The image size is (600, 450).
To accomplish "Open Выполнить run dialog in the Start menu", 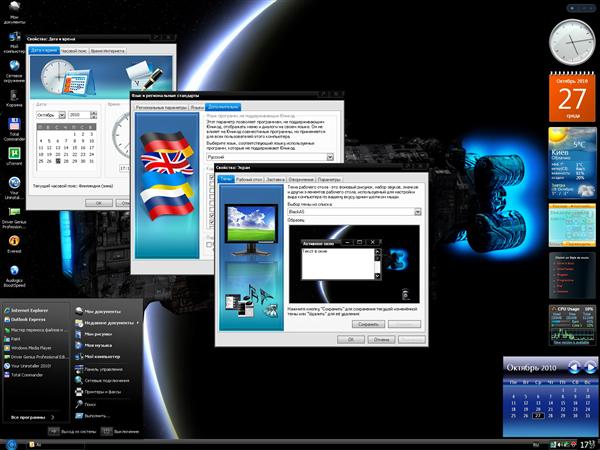I will 92,416.
